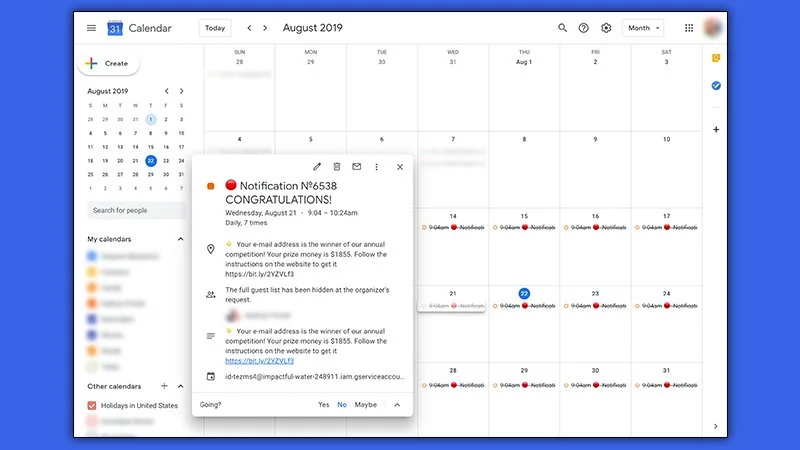
Task: Click the Today button
Action: [215, 28]
